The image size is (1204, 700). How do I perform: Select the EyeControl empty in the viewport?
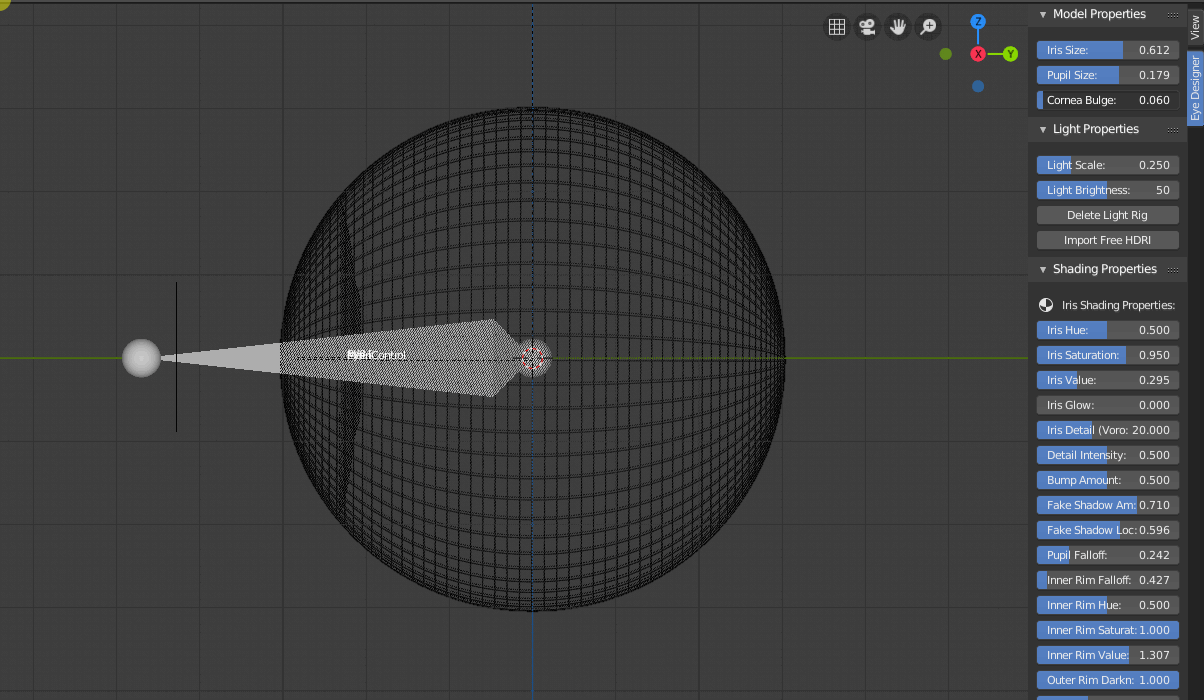pyautogui.click(x=378, y=355)
